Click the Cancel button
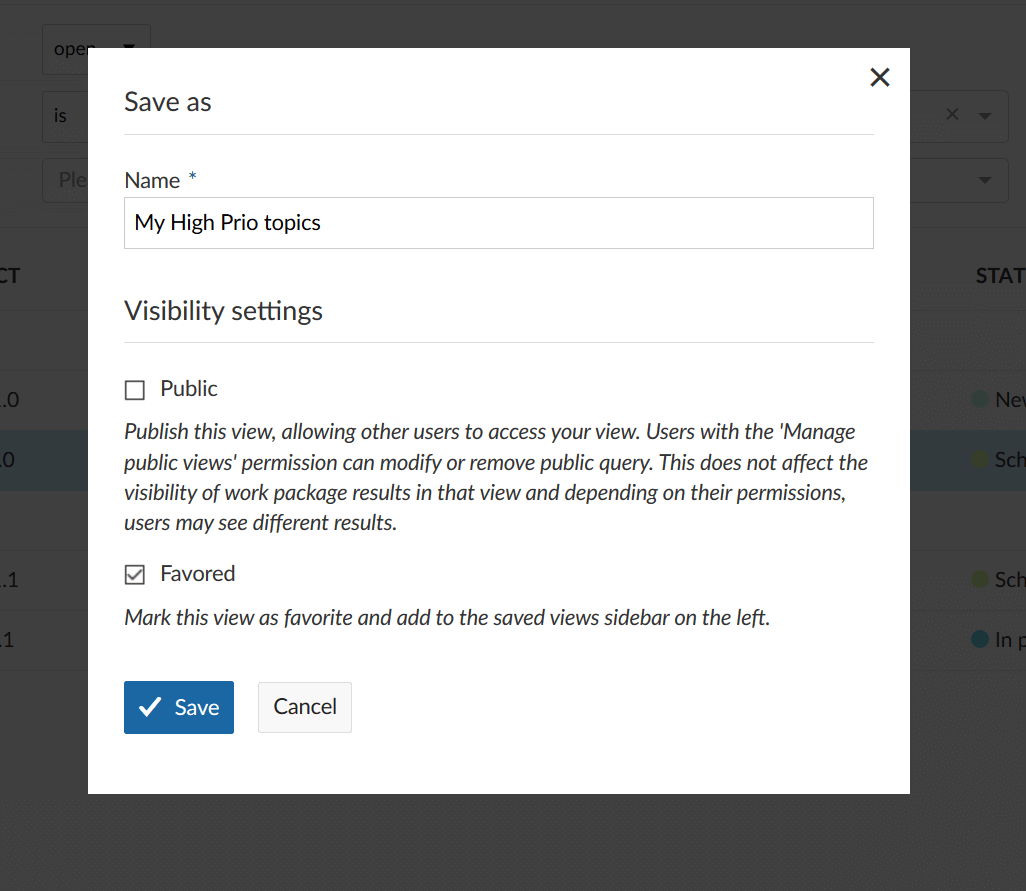 click(x=304, y=707)
